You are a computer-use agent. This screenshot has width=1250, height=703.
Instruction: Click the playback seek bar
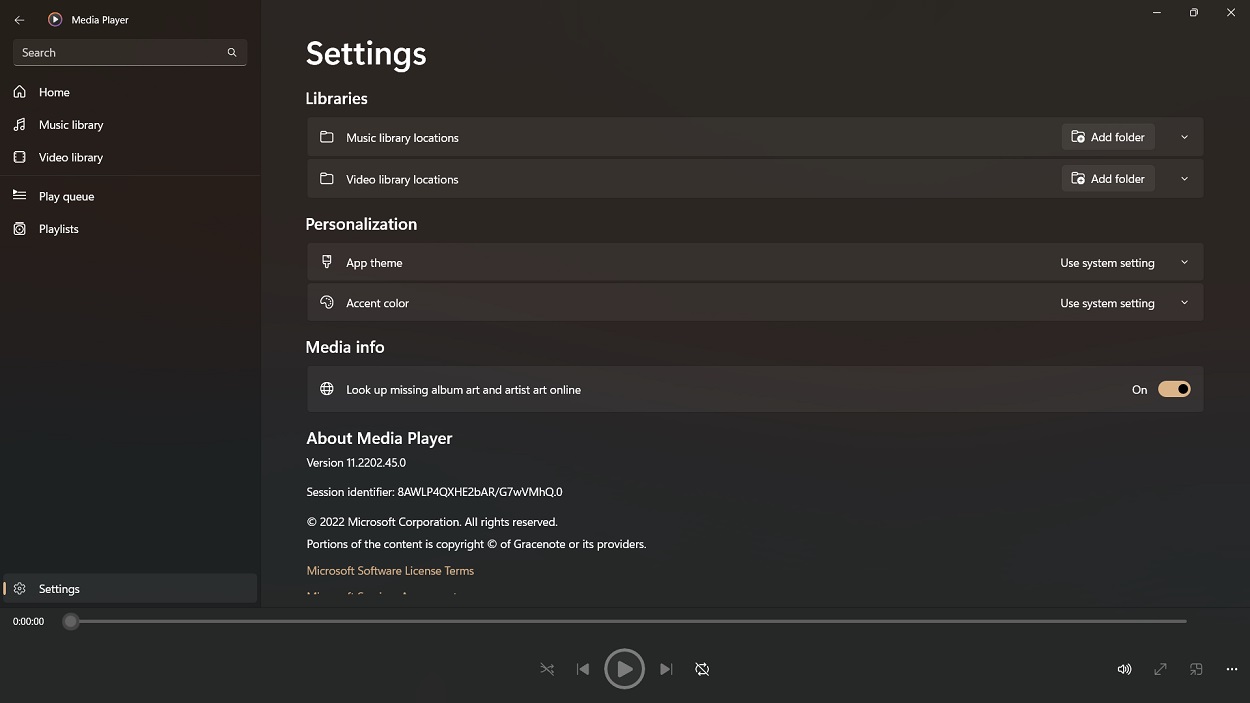pyautogui.click(x=628, y=621)
